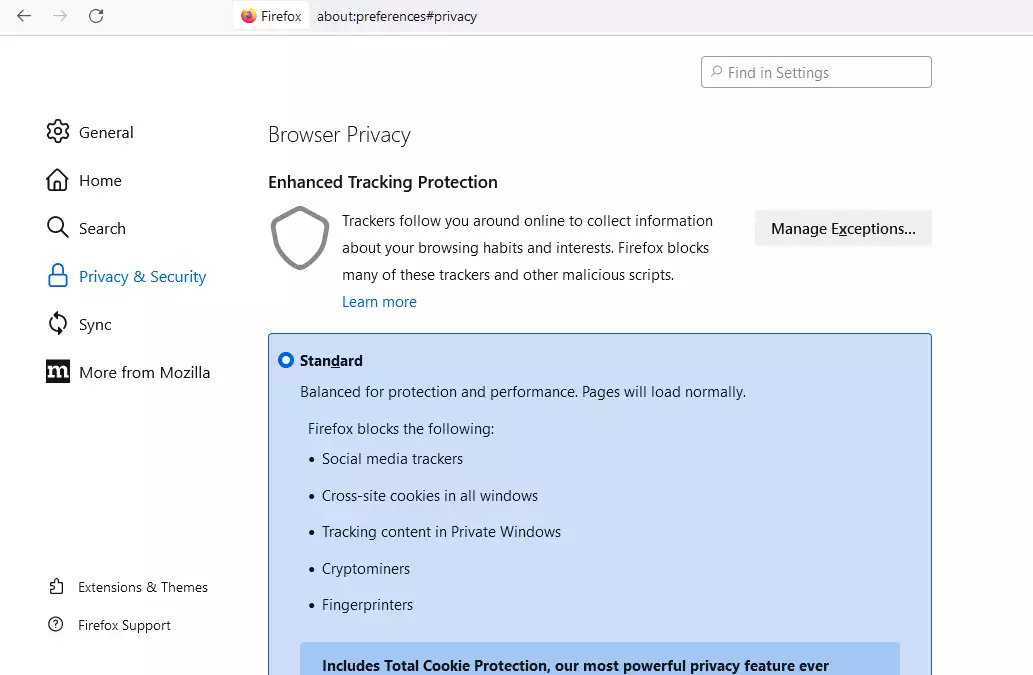This screenshot has width=1033, height=675.
Task: Click the 'Fingerprinters' list item
Action: [367, 605]
